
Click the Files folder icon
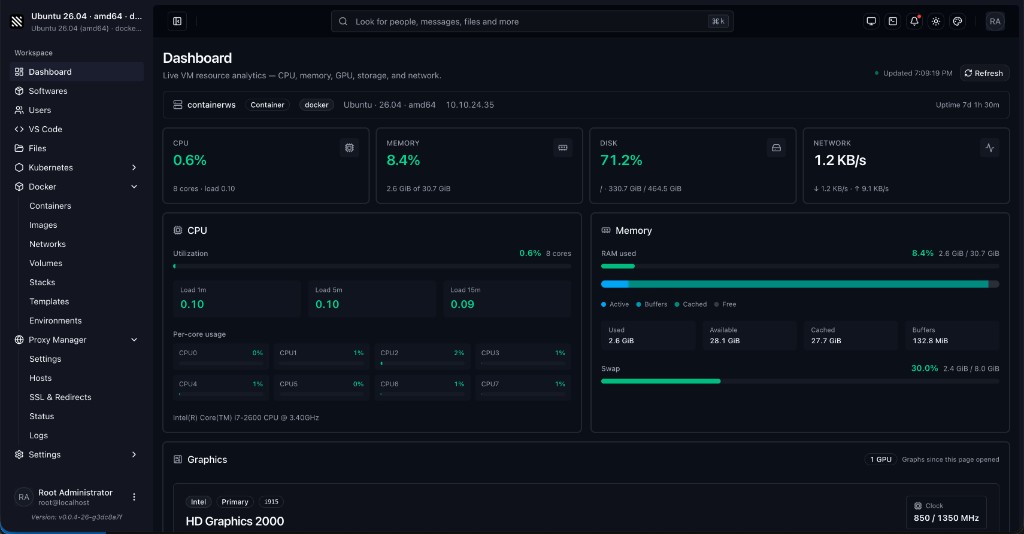(x=19, y=148)
